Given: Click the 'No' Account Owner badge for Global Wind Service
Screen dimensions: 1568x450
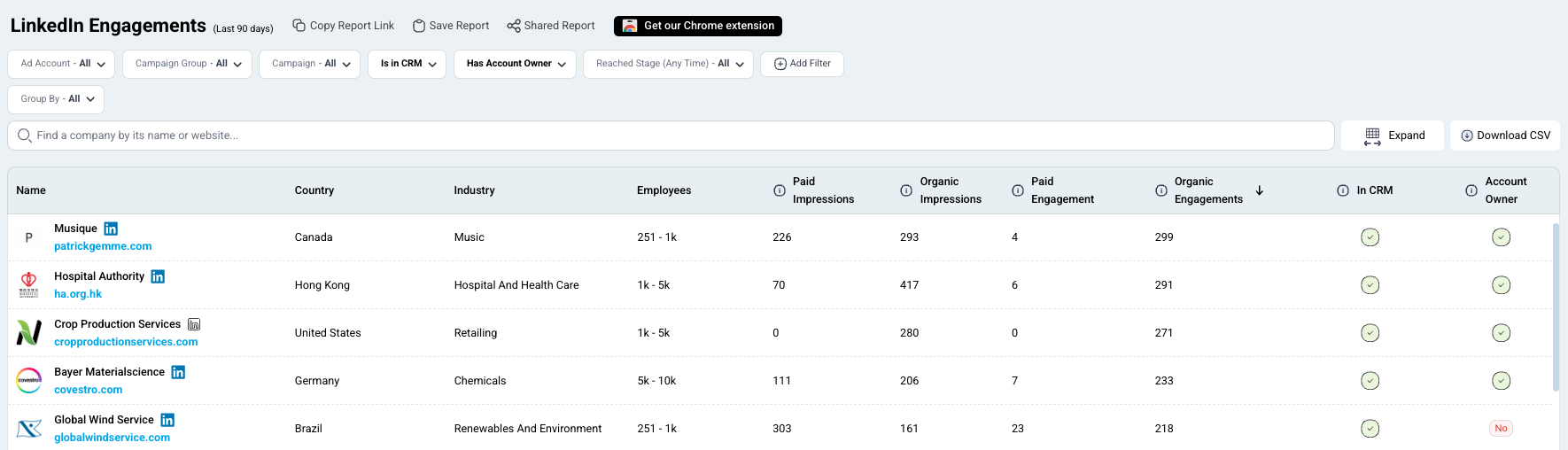Looking at the screenshot, I should pyautogui.click(x=1501, y=429).
